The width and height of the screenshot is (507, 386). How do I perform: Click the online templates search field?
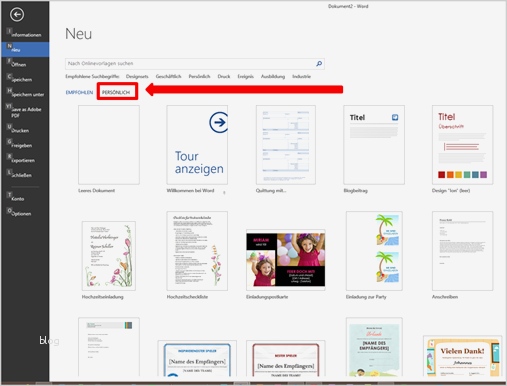click(195, 63)
